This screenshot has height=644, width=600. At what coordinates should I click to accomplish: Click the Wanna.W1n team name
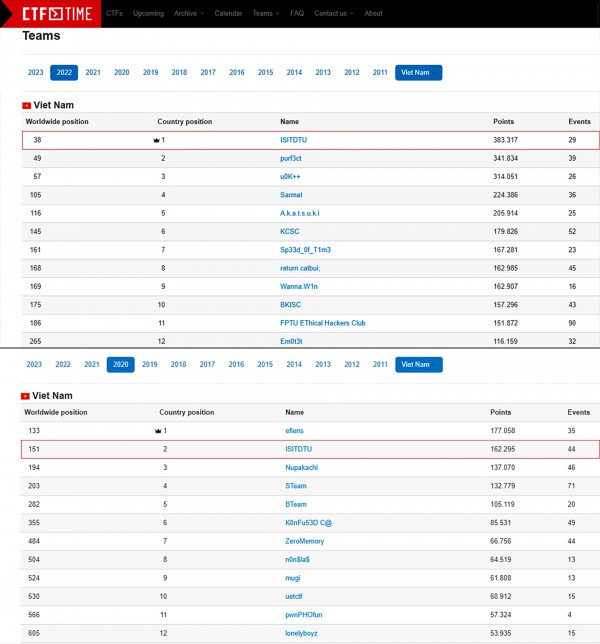[x=301, y=286]
